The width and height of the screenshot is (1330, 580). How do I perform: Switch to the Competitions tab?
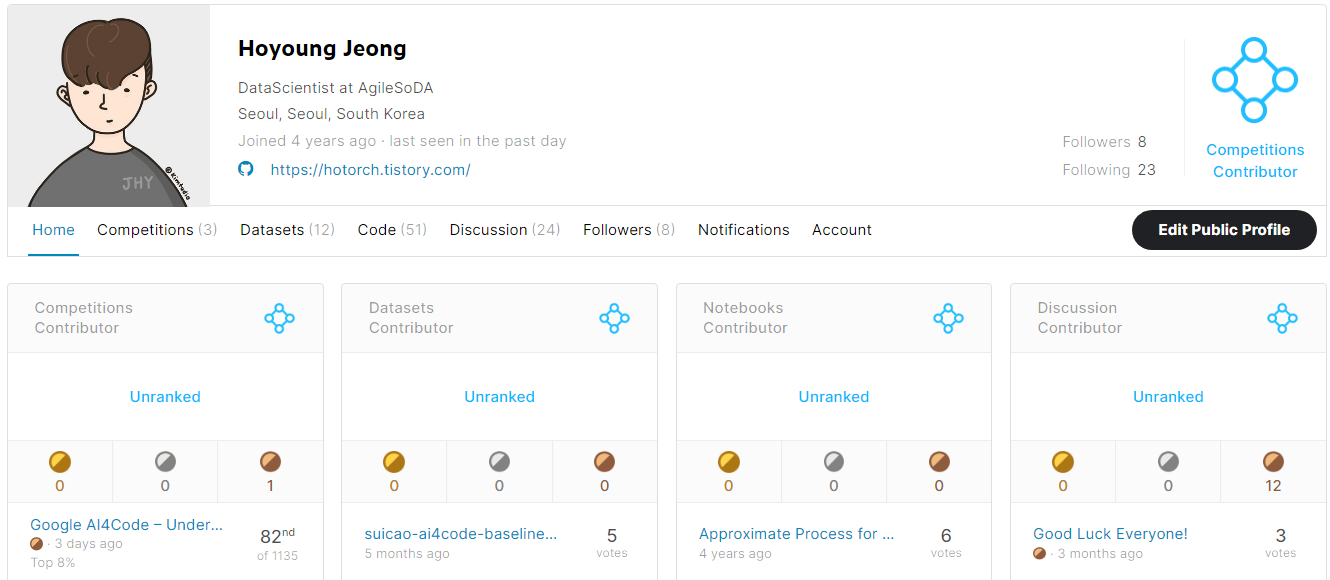point(156,230)
